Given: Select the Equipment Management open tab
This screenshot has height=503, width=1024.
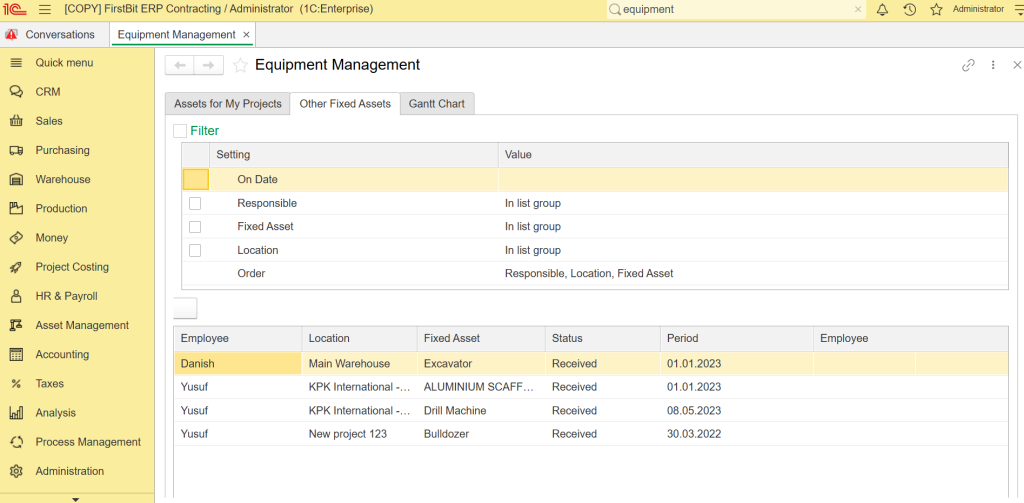Looking at the screenshot, I should click(176, 35).
